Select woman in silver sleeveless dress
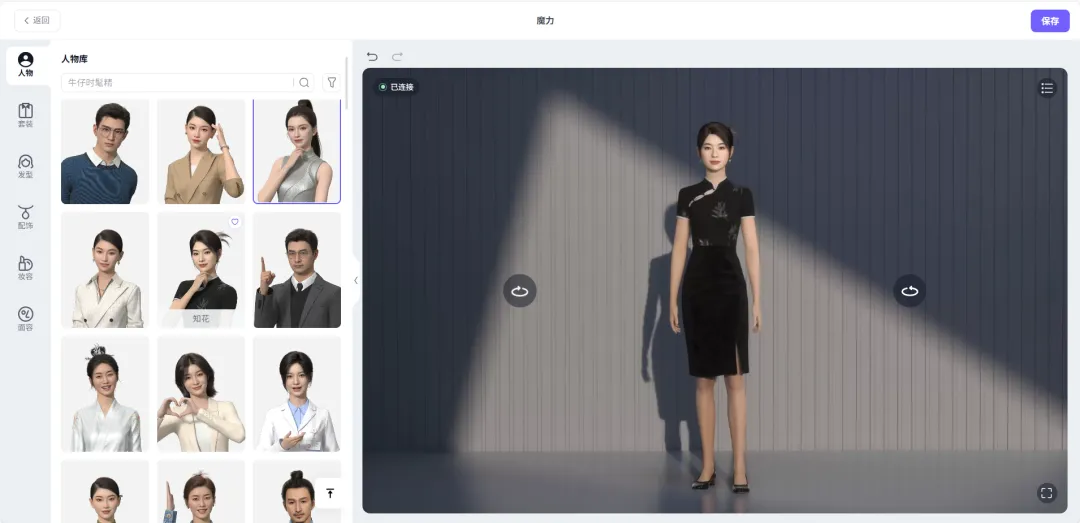Image resolution: width=1080 pixels, height=523 pixels. (x=297, y=152)
